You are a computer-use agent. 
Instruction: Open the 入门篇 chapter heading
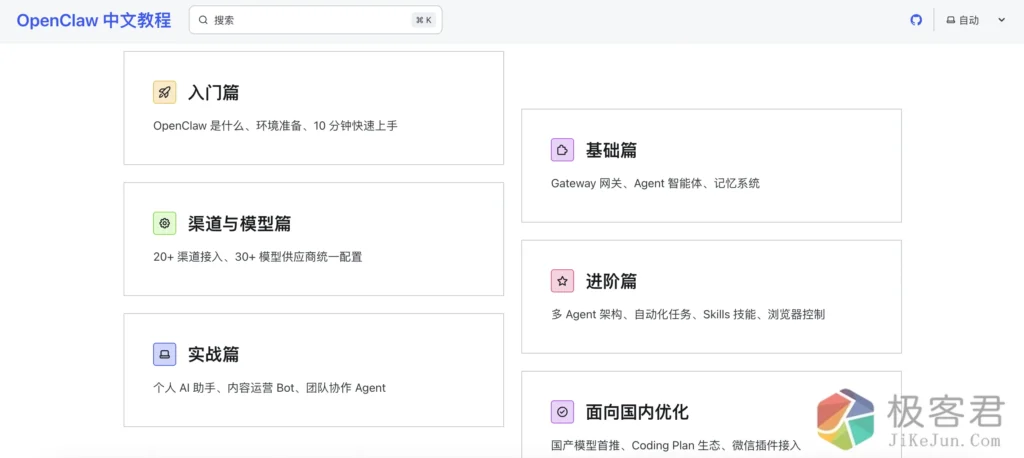click(213, 92)
